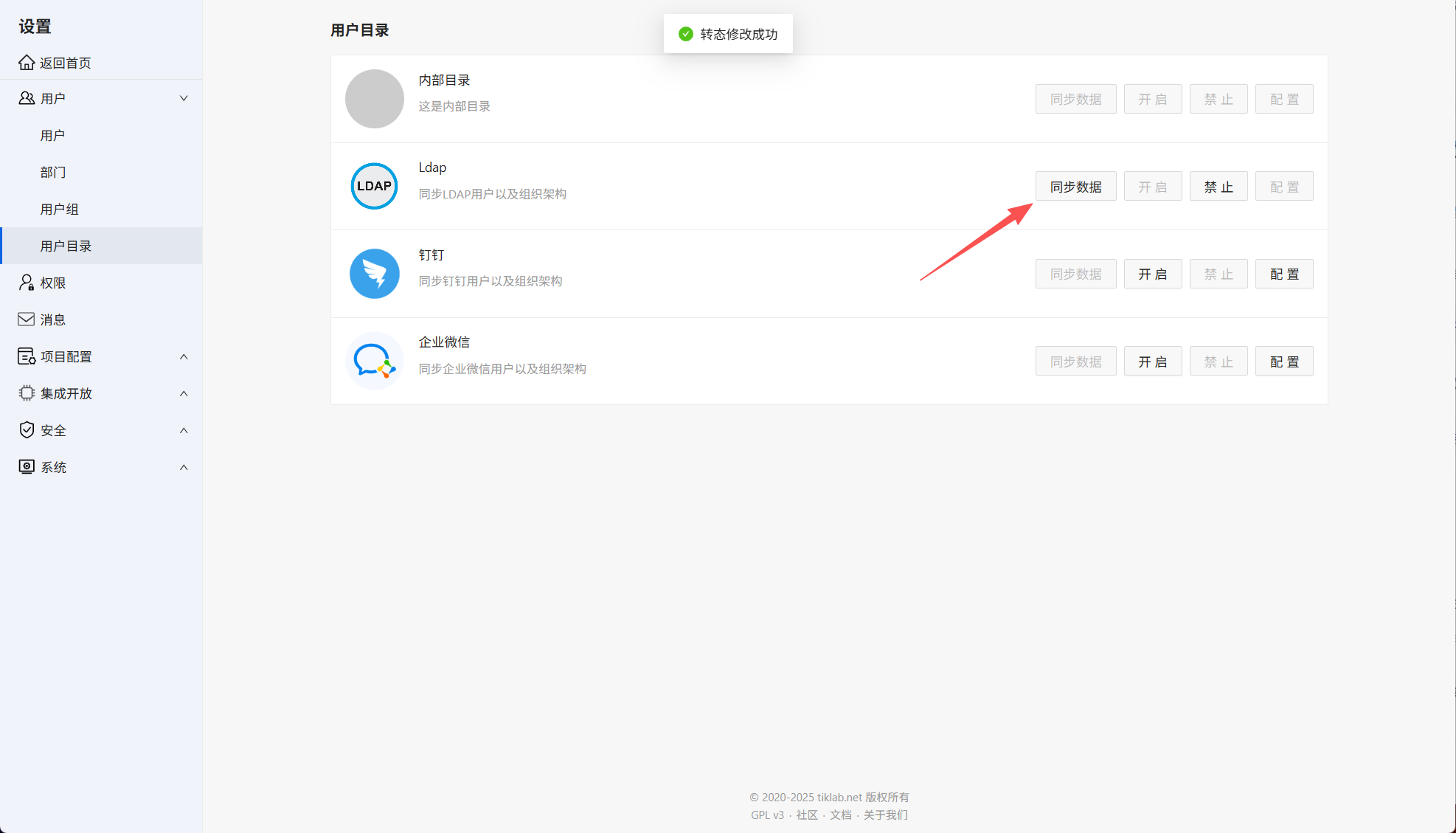Open the 文档 footer link
The width and height of the screenshot is (1456, 833).
[839, 815]
